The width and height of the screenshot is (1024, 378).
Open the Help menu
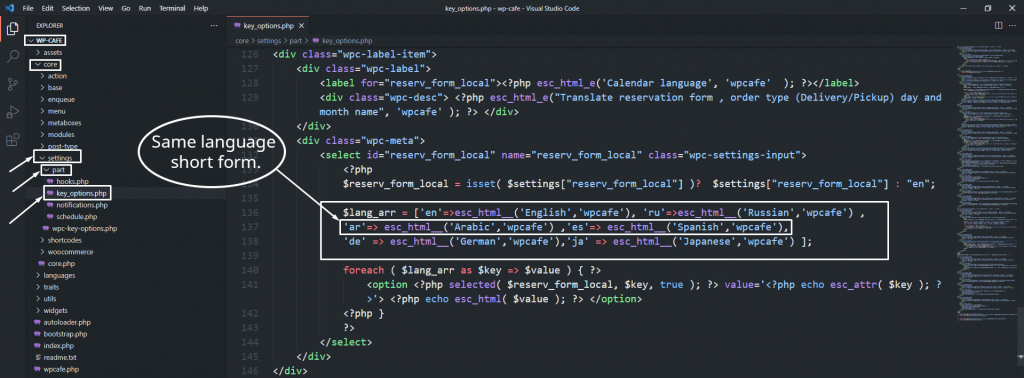[x=201, y=8]
